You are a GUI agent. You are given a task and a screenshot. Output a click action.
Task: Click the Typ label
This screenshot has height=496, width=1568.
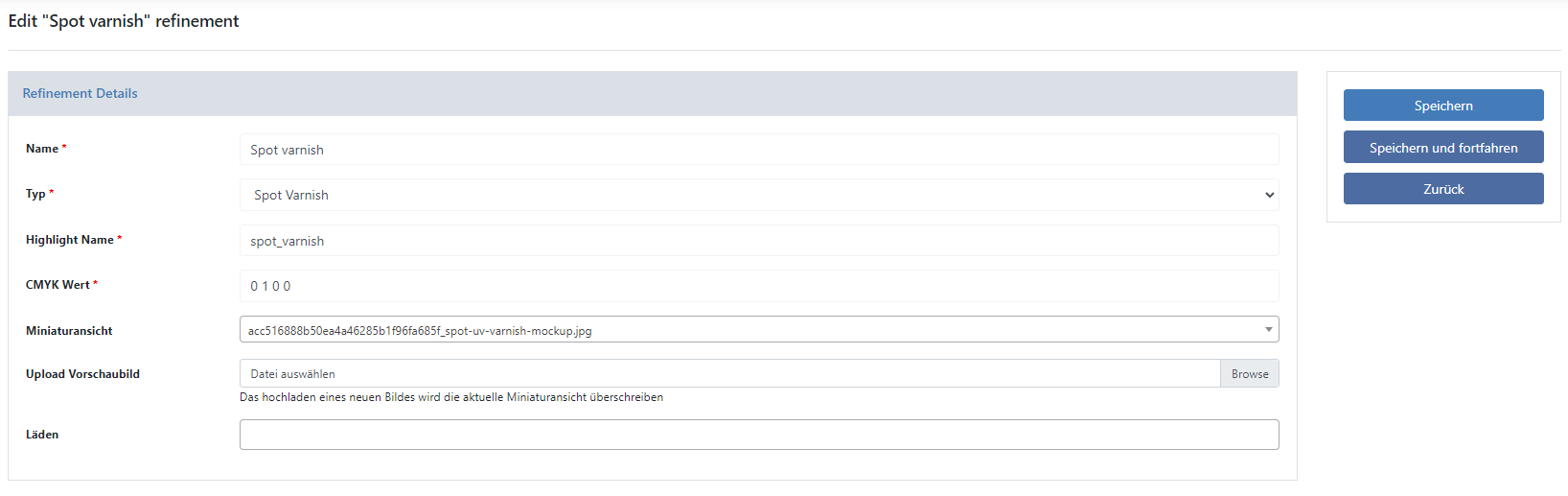[35, 194]
